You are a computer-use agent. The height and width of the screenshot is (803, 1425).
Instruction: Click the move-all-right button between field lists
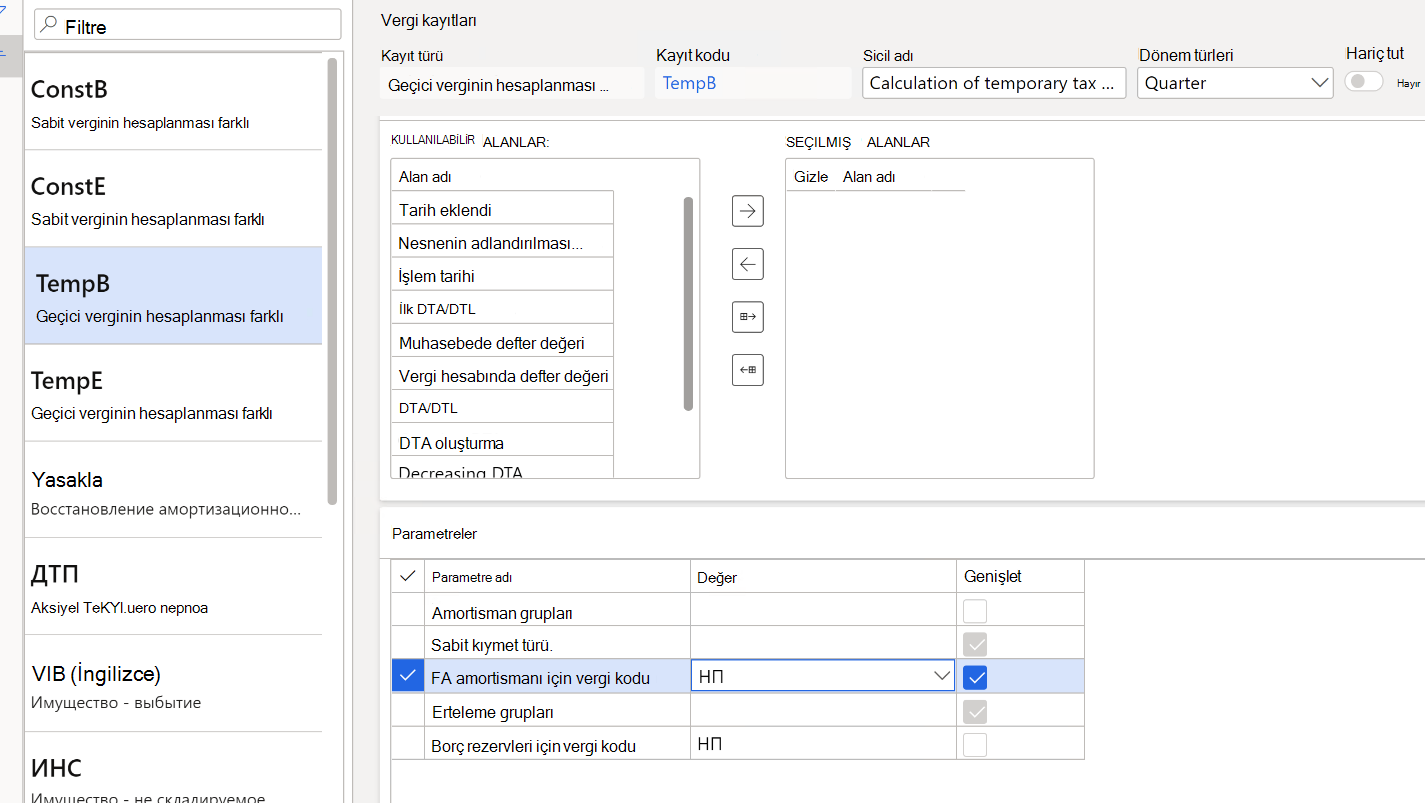(748, 317)
